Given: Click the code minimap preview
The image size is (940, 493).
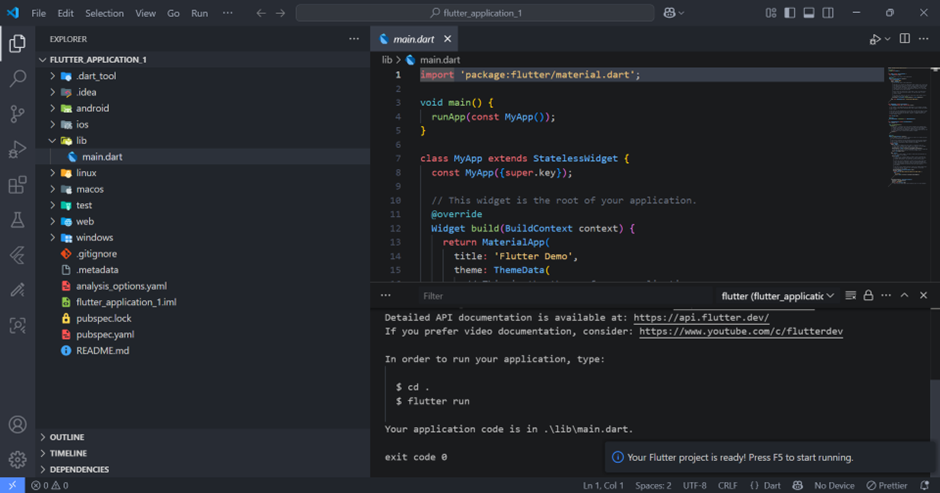Looking at the screenshot, I should tap(909, 126).
